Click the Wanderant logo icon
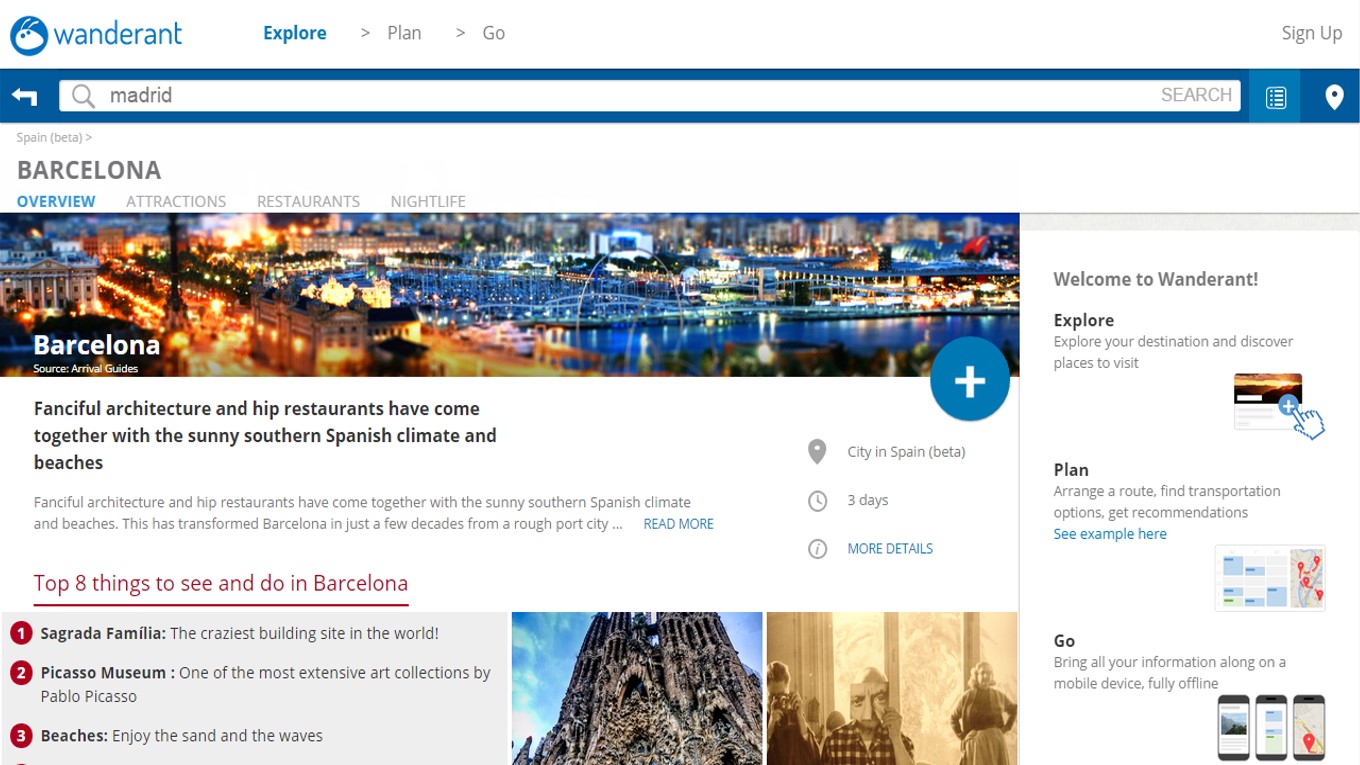 [x=29, y=35]
